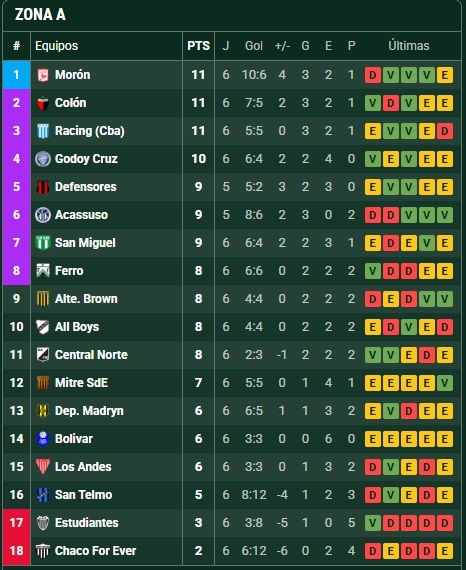Click the Gol column header
The image size is (466, 570).
pyautogui.click(x=254, y=46)
